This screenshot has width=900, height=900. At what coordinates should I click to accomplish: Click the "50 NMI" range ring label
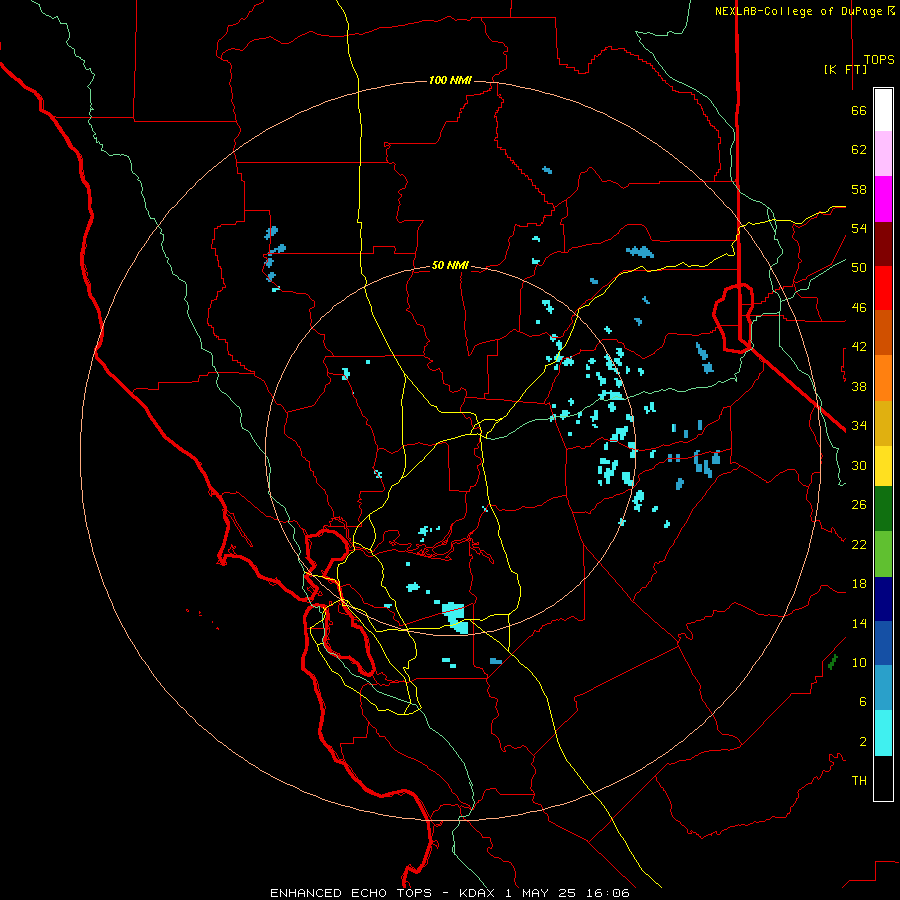(450, 265)
